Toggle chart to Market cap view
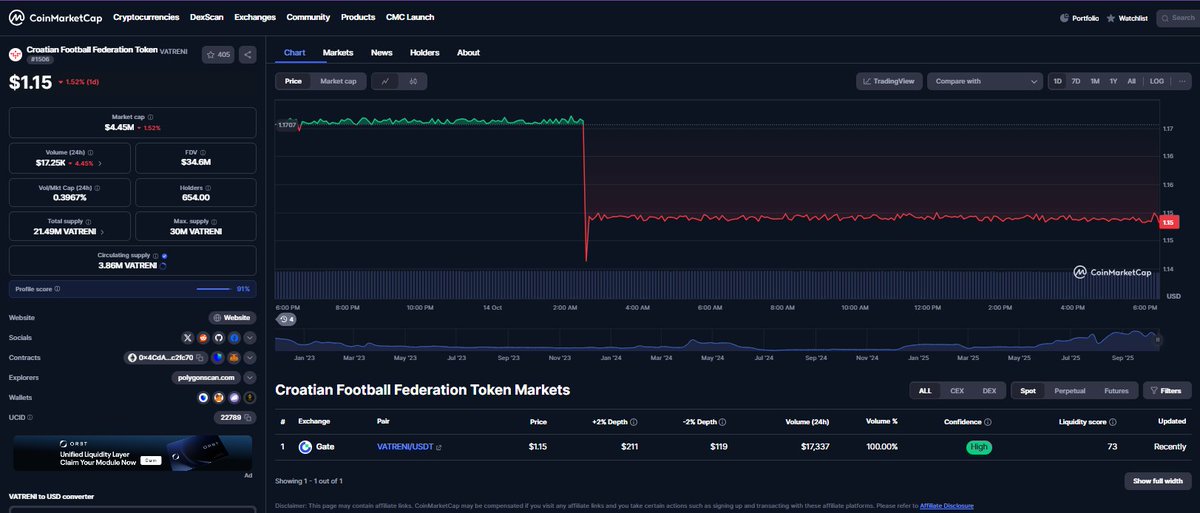The height and width of the screenshot is (513, 1200). 338,81
